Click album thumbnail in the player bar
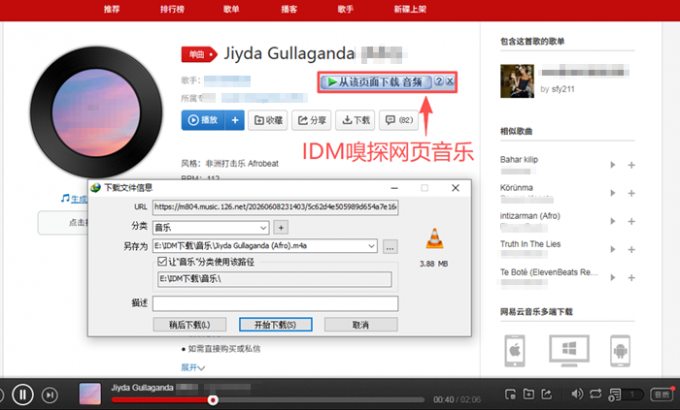The height and width of the screenshot is (410, 680). [90, 394]
